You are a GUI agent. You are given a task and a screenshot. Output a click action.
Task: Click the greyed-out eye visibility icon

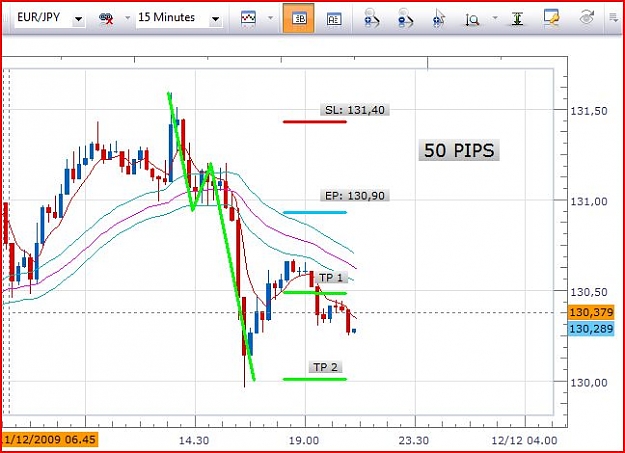pos(587,18)
